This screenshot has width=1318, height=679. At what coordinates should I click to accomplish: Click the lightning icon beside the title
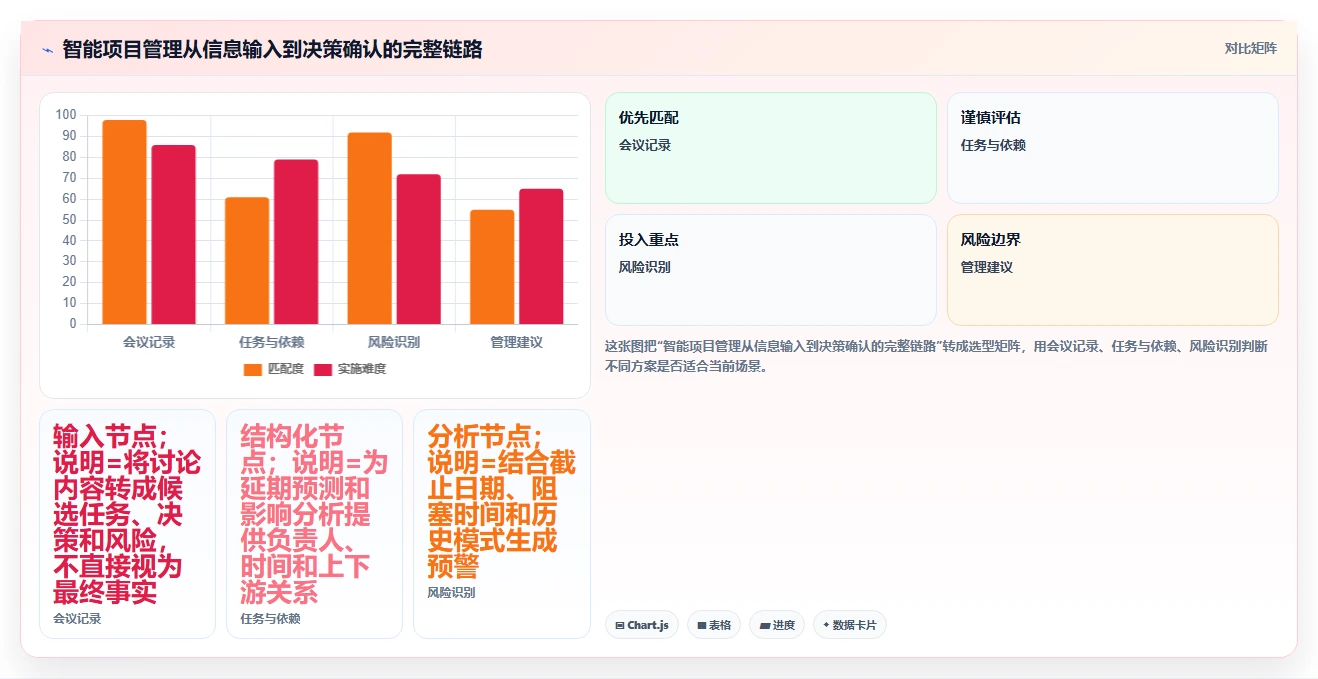[47, 49]
